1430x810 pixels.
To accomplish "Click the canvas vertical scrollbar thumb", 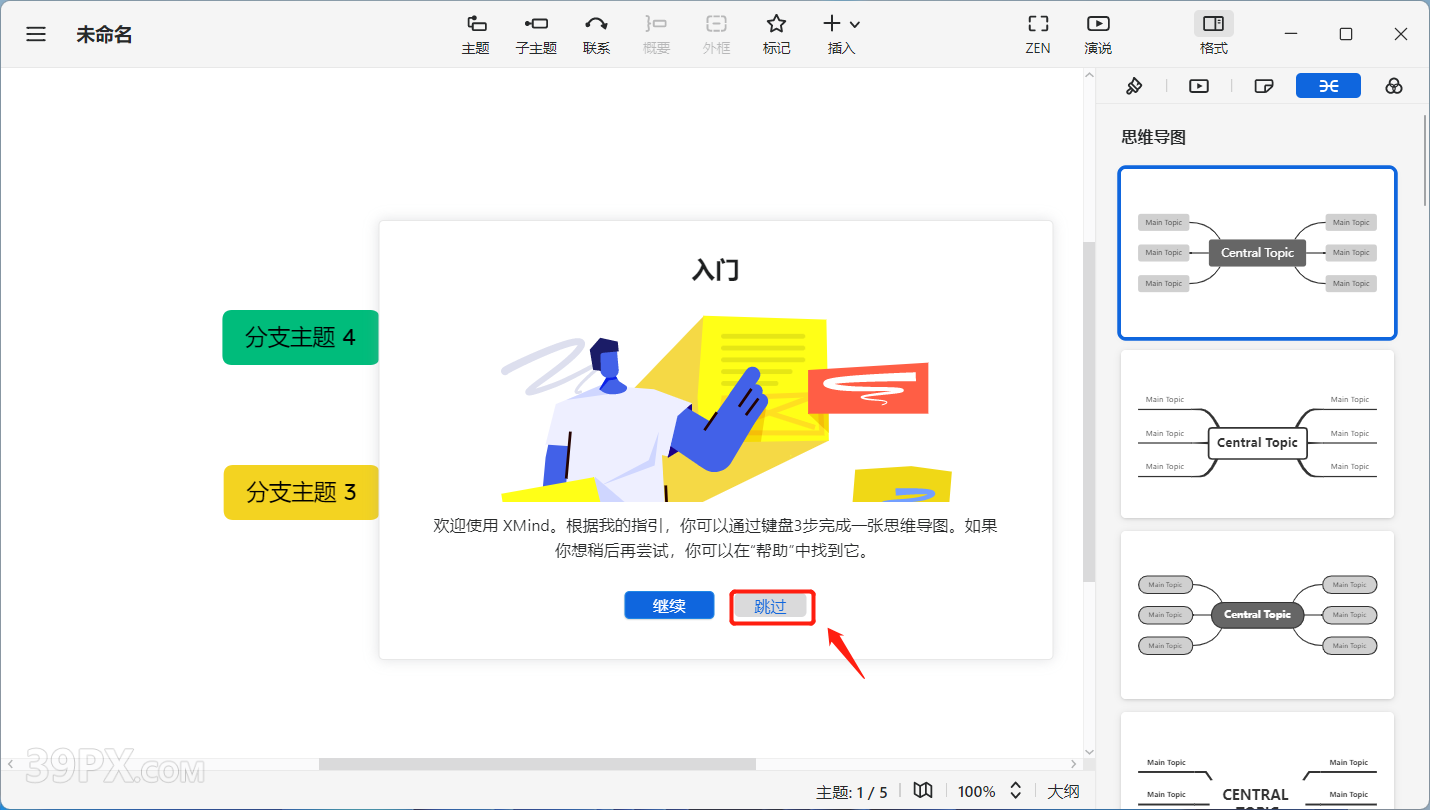I will (x=1089, y=411).
